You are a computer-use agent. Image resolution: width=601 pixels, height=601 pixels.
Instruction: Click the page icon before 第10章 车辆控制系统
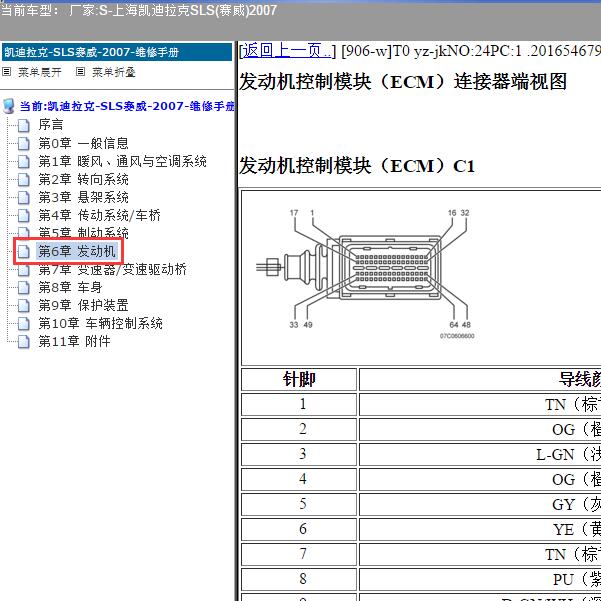[24, 323]
